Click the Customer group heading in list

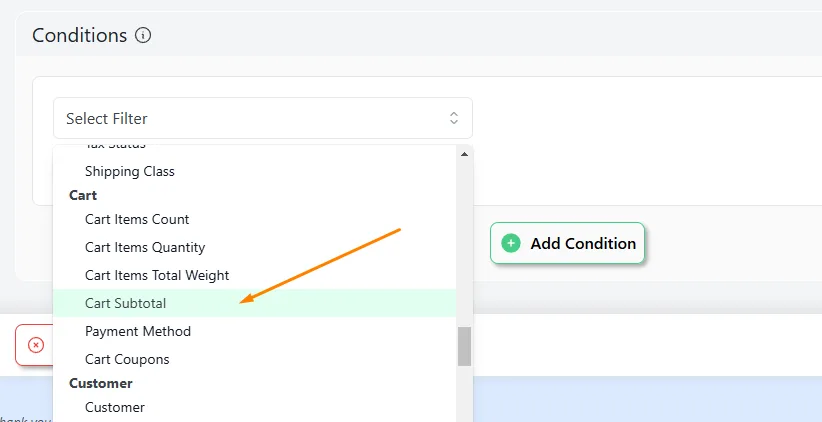101,383
